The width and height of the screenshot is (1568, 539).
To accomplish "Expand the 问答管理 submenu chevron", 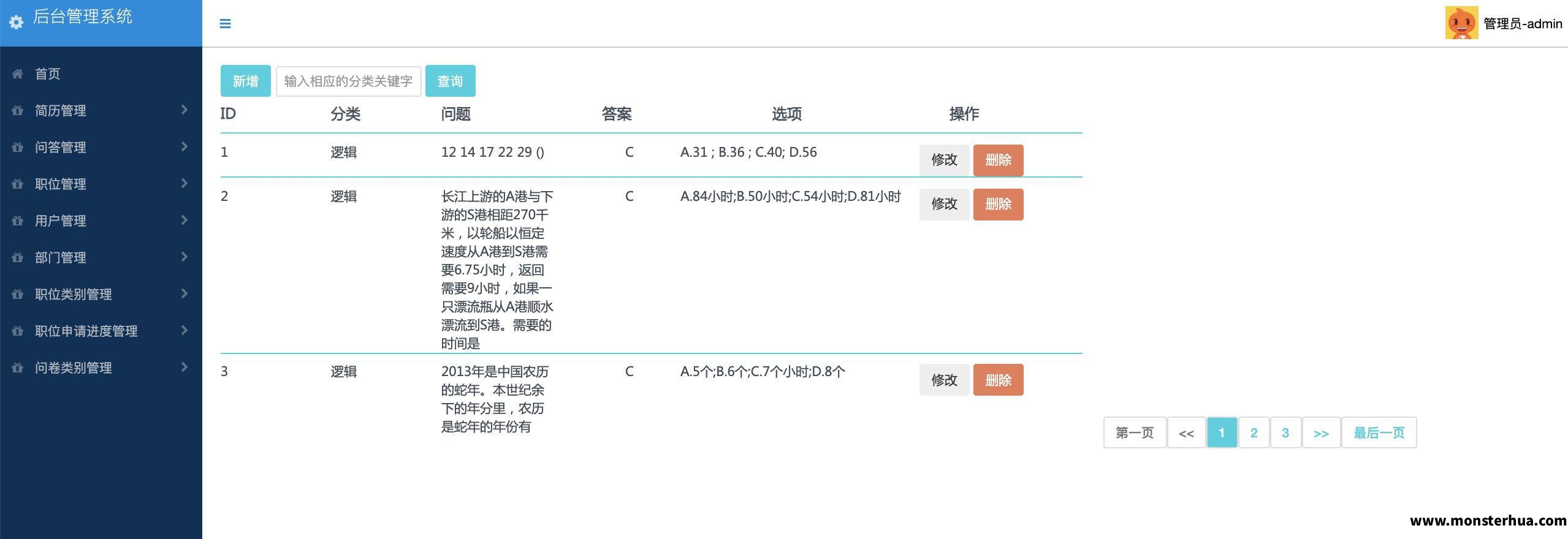I will [x=184, y=146].
